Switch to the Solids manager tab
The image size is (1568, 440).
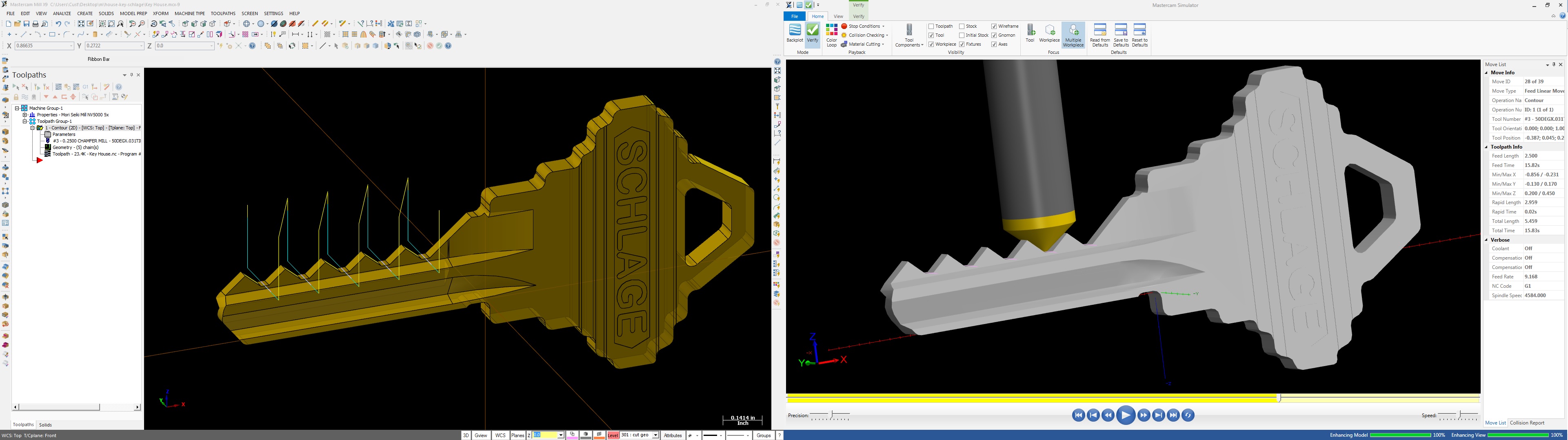[x=46, y=425]
